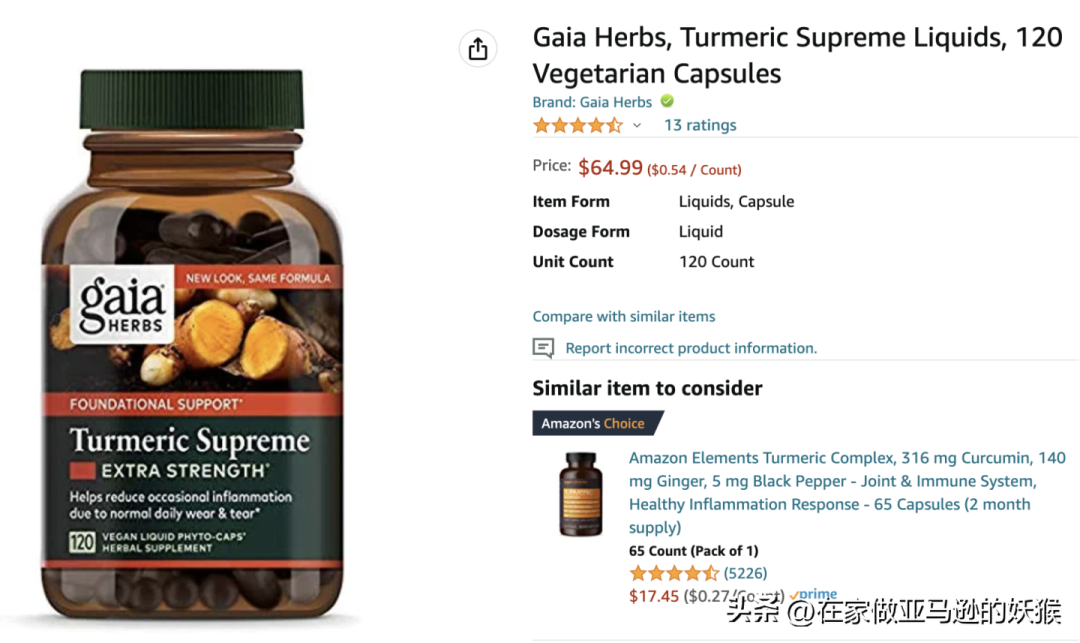Click the $64.99 price text
The image size is (1080, 643).
point(610,167)
